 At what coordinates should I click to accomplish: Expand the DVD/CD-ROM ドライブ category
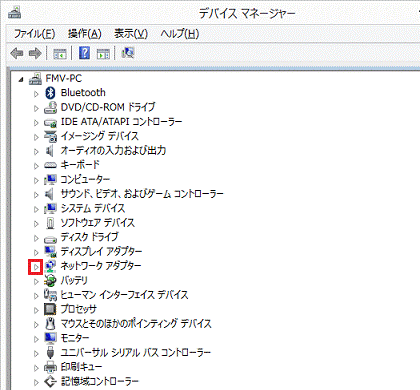click(x=36, y=108)
